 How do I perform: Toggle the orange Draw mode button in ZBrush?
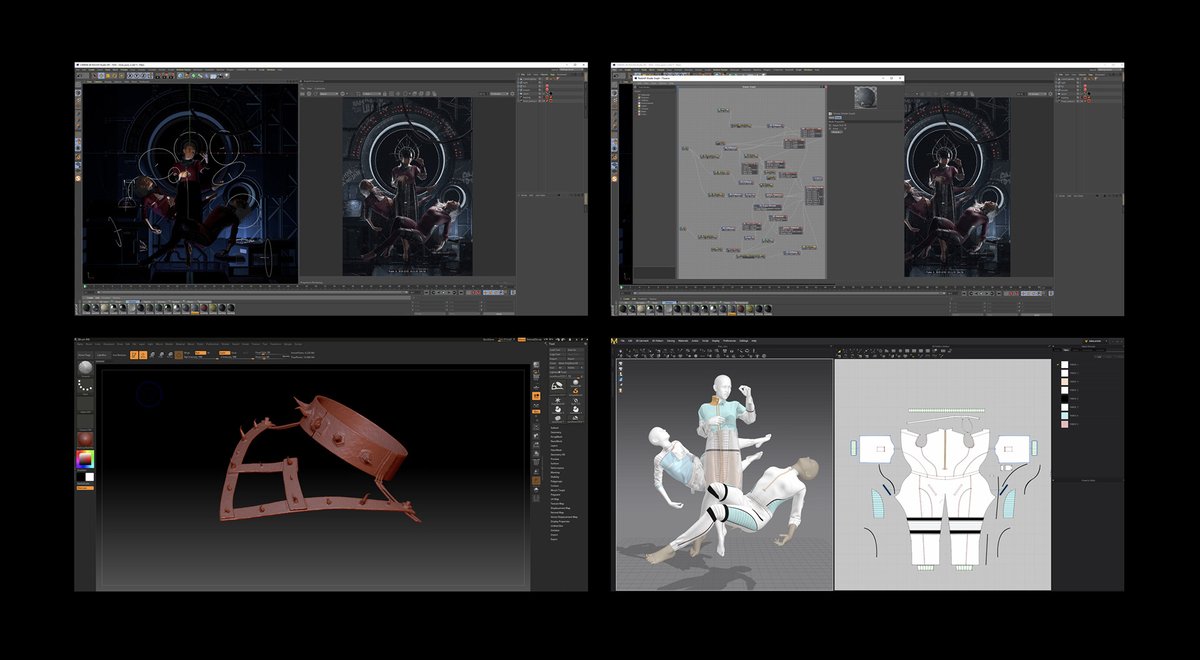[x=143, y=355]
